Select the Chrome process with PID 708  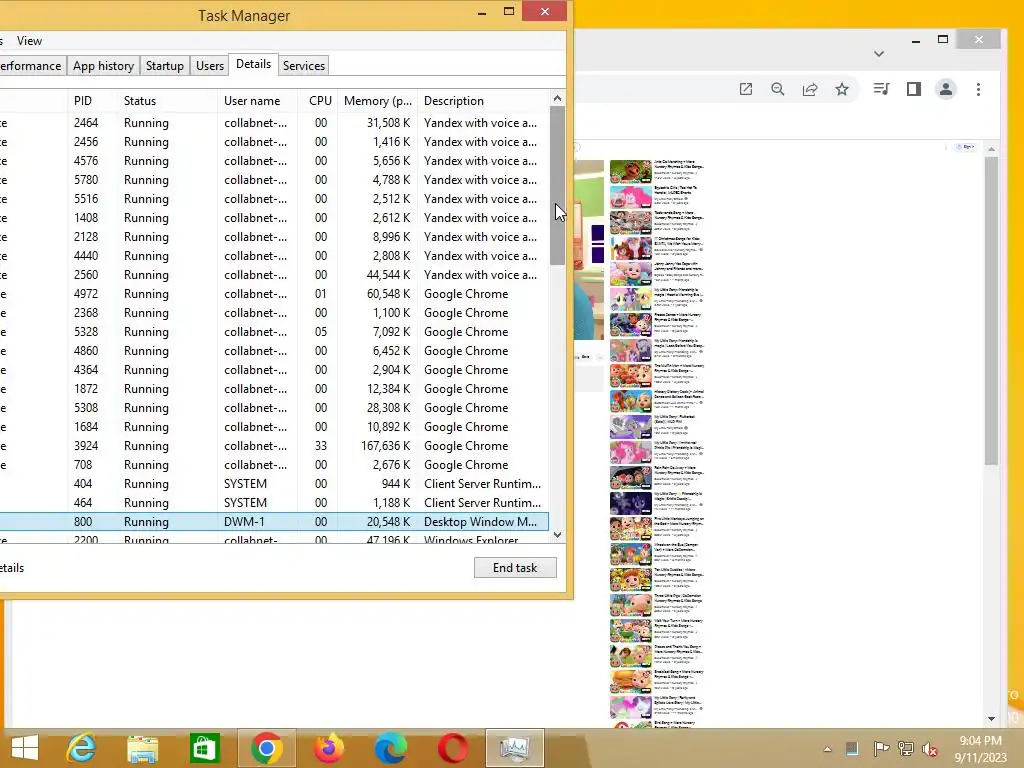pyautogui.click(x=274, y=464)
